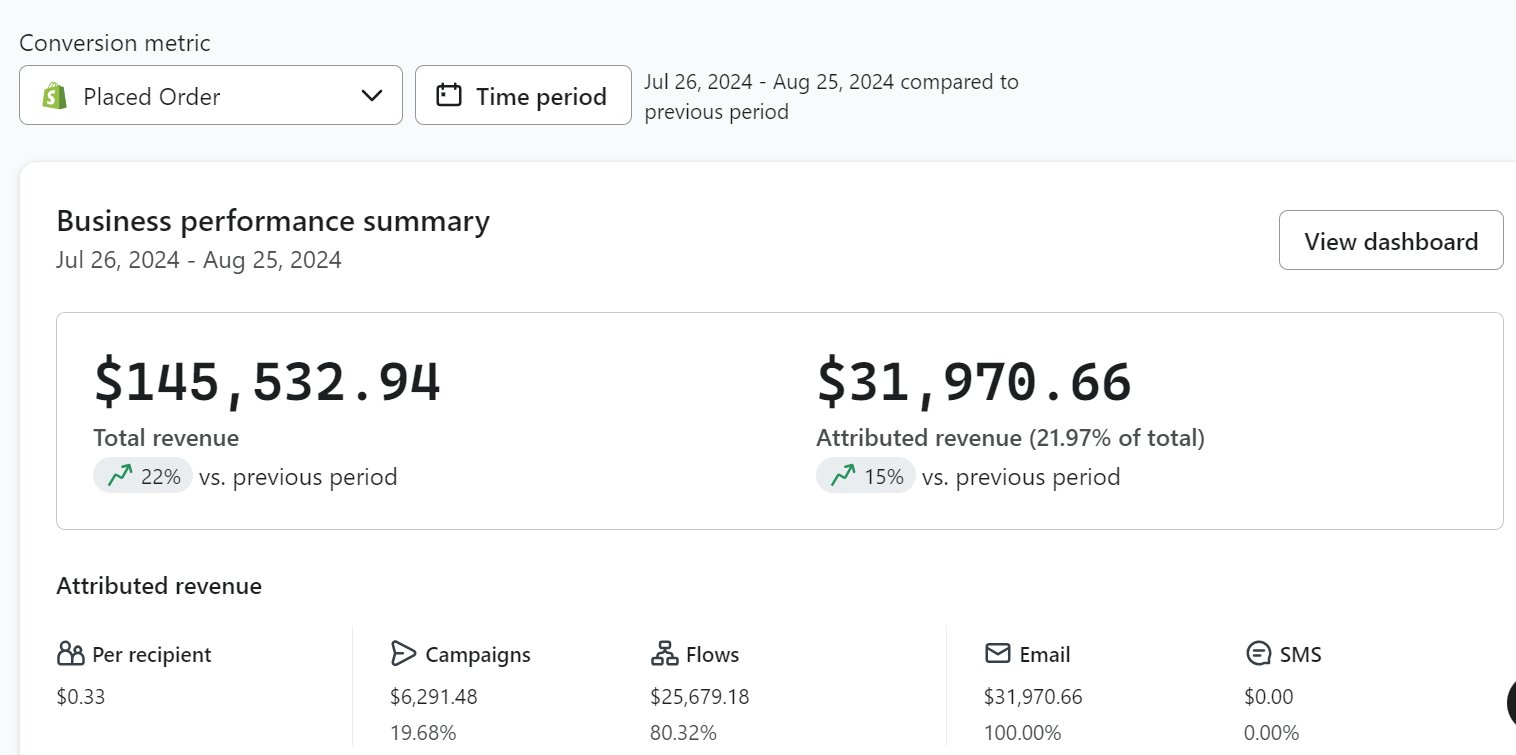This screenshot has width=1516, height=755.
Task: Open the Time period picker
Action: coord(523,95)
